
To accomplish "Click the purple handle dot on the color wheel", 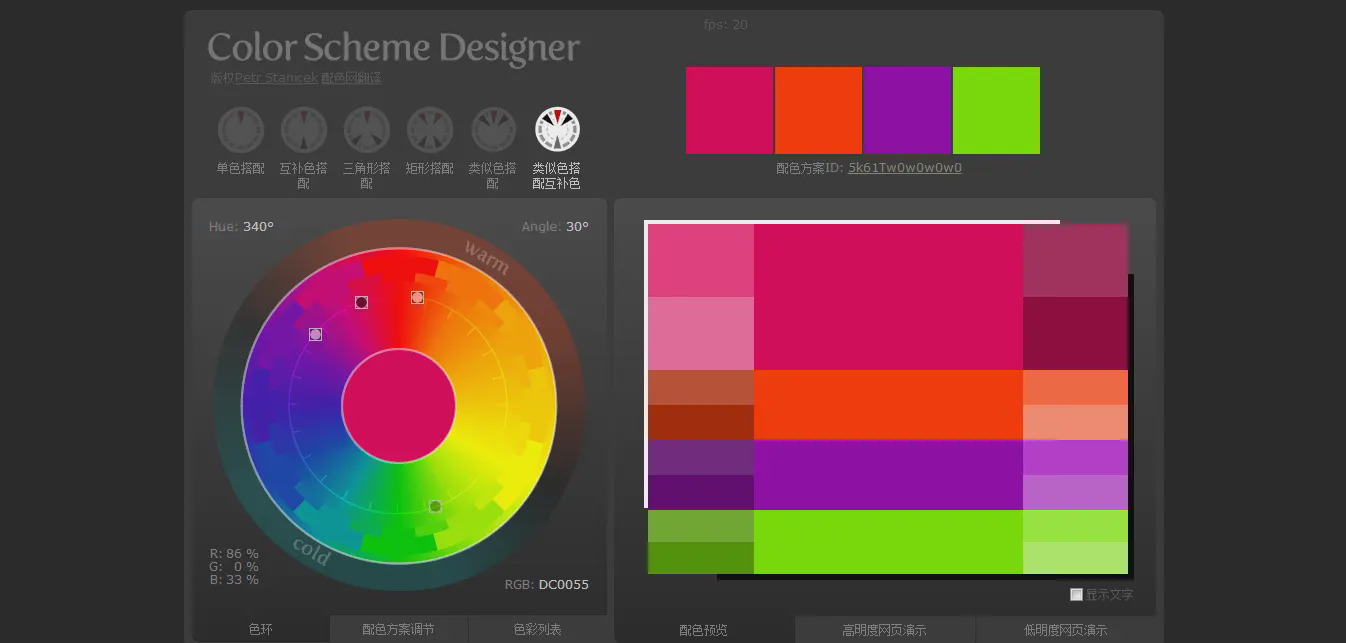I will [x=316, y=335].
